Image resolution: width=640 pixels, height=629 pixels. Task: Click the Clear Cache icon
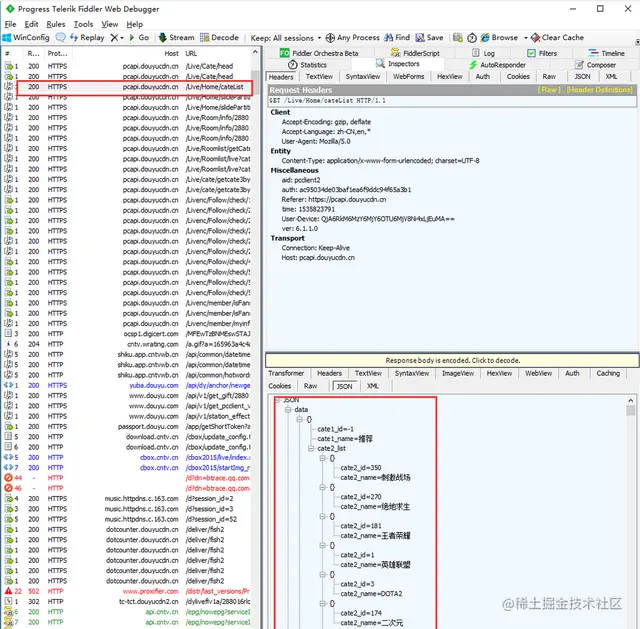click(x=536, y=38)
